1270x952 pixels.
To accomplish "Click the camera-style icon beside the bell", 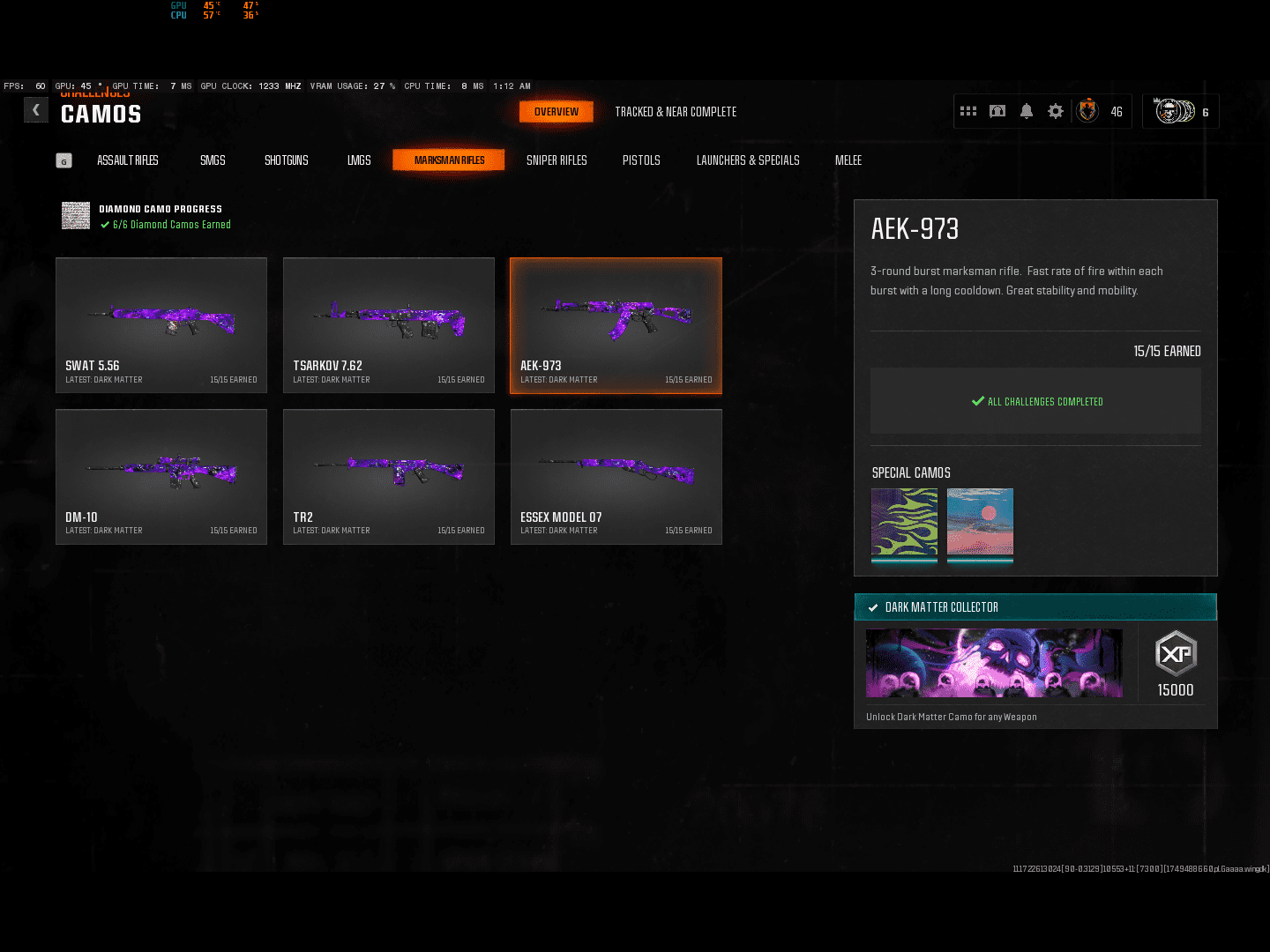I will click(x=997, y=111).
